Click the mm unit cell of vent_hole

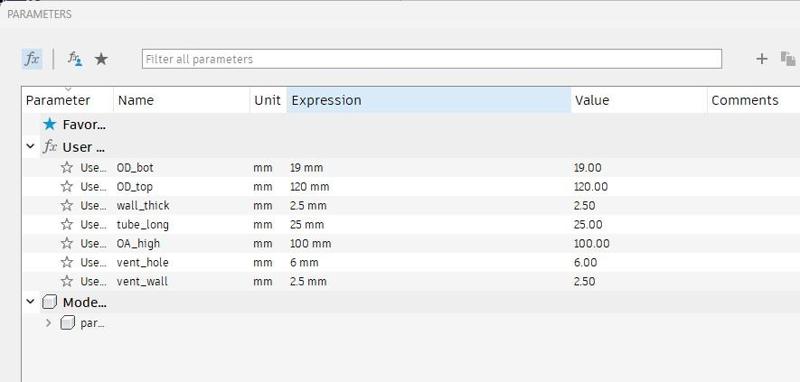click(263, 262)
